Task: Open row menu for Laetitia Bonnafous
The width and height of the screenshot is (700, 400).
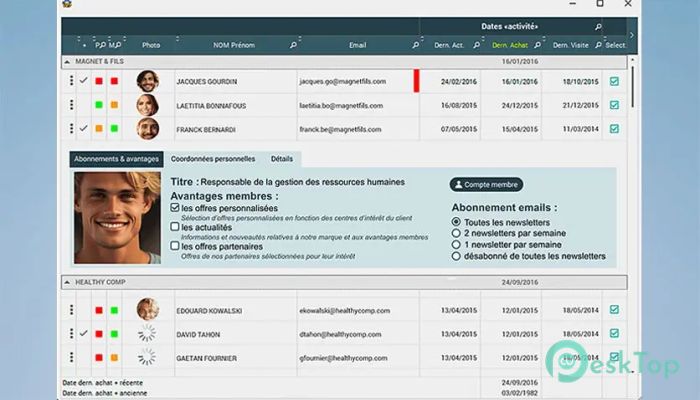Action: coord(71,105)
